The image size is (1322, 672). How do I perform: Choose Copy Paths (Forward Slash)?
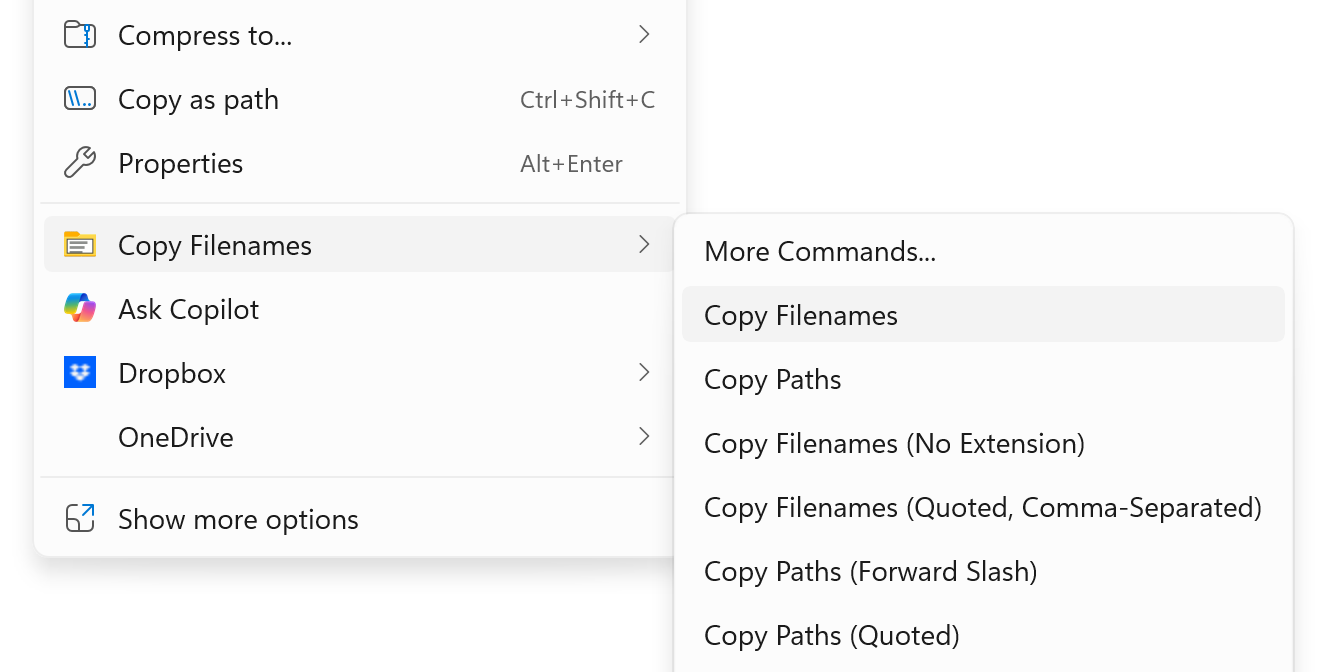pos(870,571)
